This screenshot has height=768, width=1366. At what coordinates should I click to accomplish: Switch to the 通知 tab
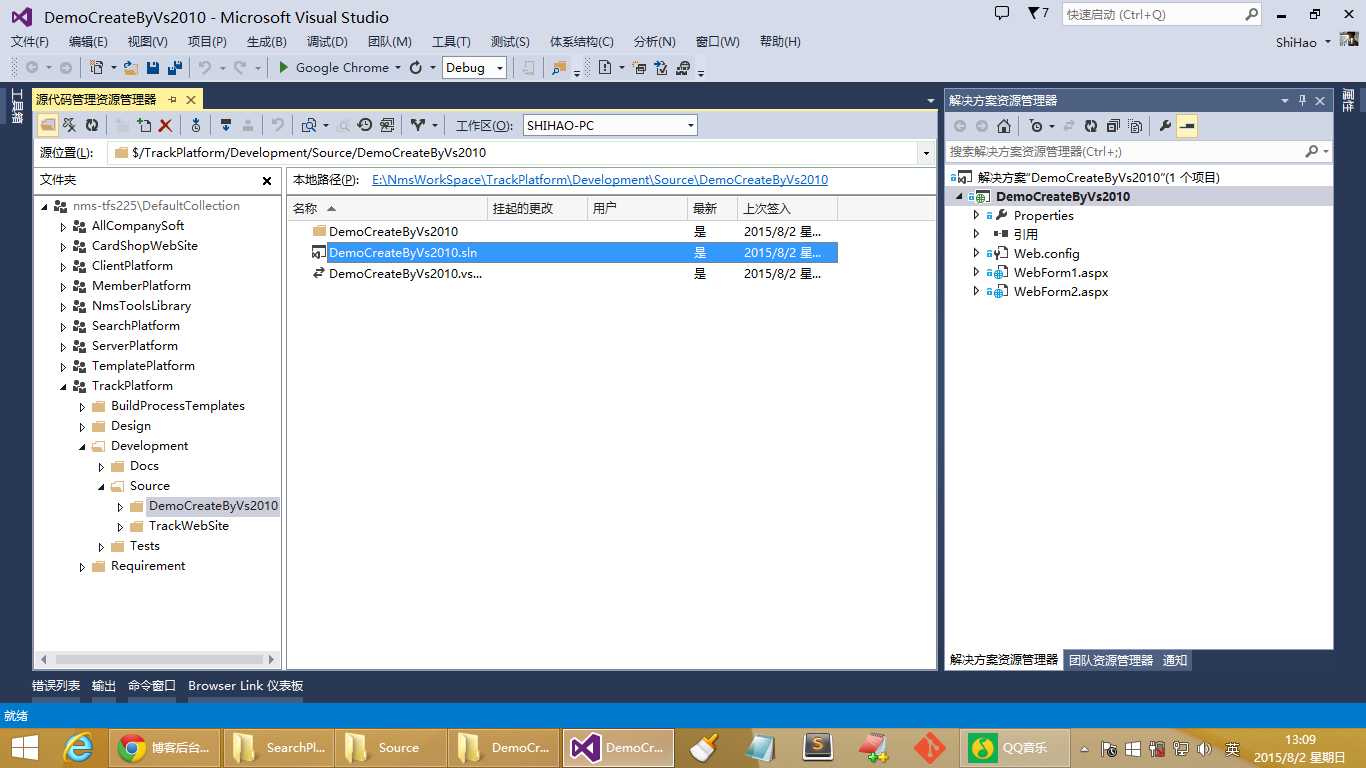click(x=1175, y=660)
